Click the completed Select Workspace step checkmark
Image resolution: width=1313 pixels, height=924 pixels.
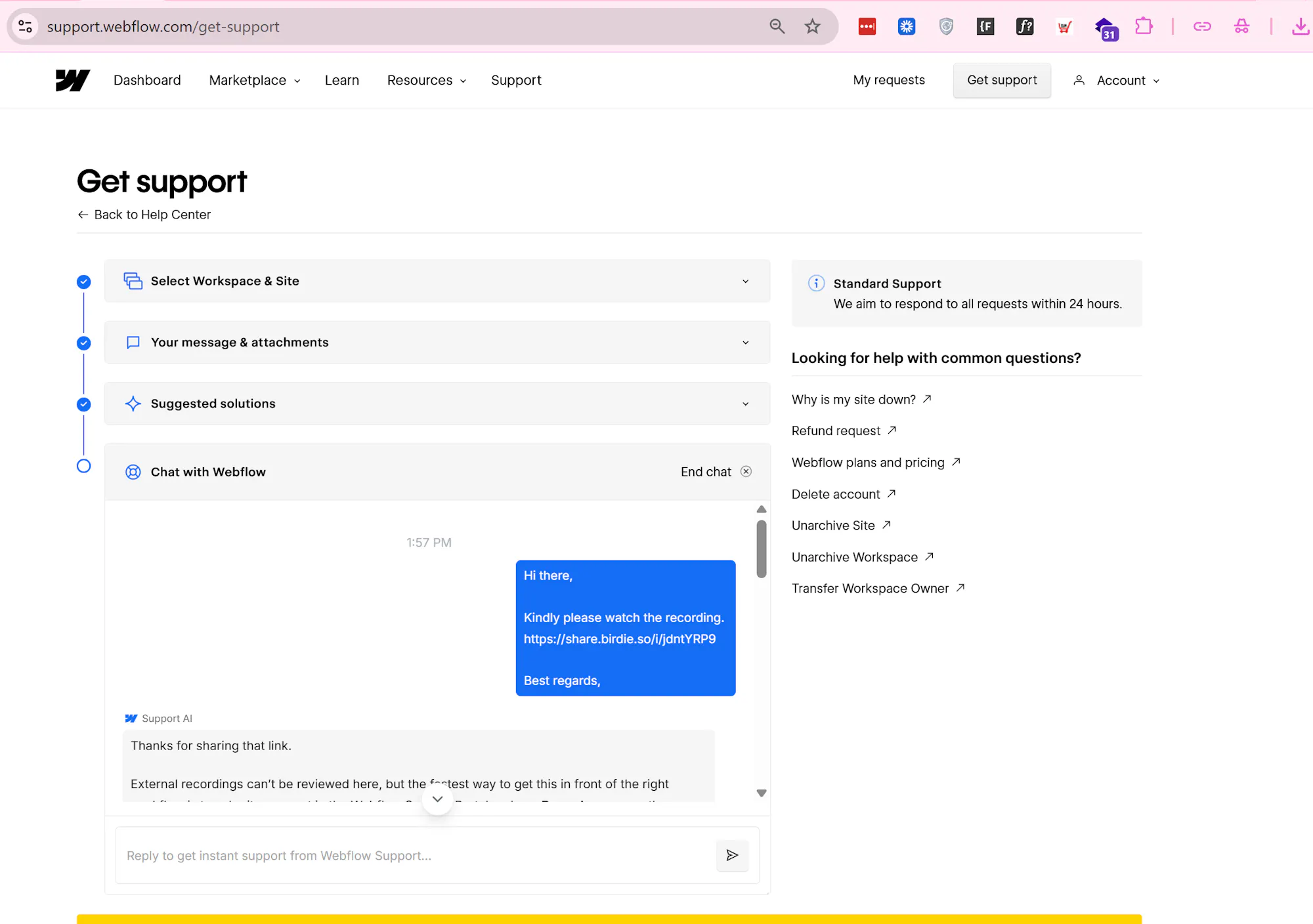83,282
